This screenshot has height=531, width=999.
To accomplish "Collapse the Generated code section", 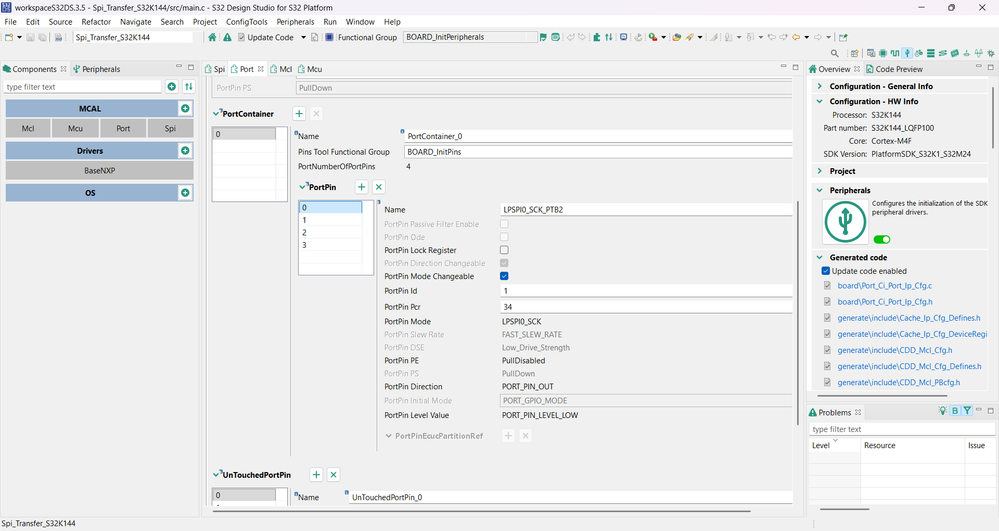I will click(x=820, y=258).
